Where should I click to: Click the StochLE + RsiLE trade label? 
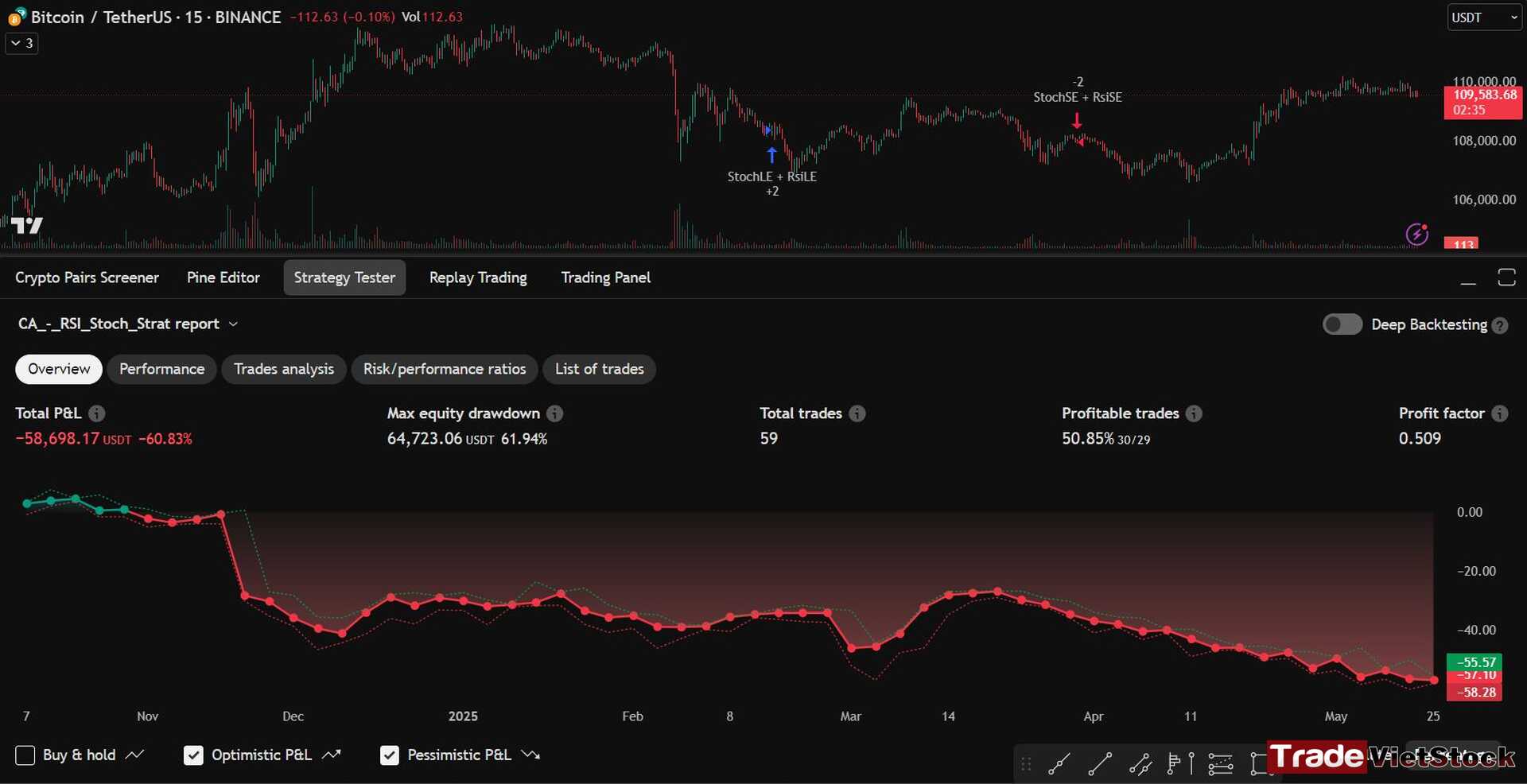(x=772, y=177)
